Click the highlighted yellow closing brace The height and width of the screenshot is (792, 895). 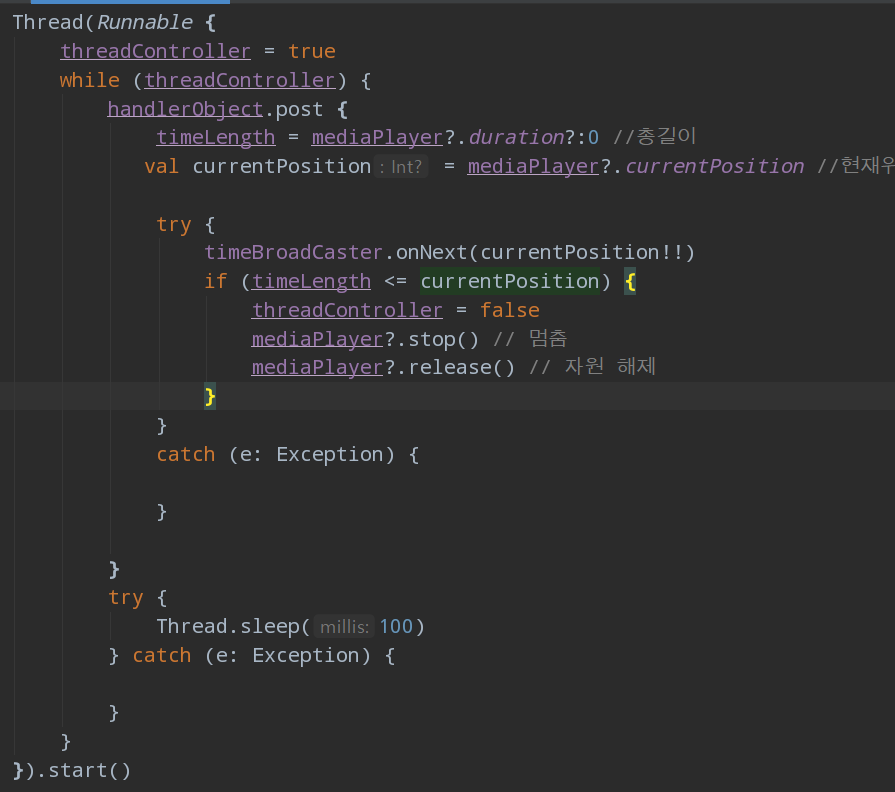(210, 396)
